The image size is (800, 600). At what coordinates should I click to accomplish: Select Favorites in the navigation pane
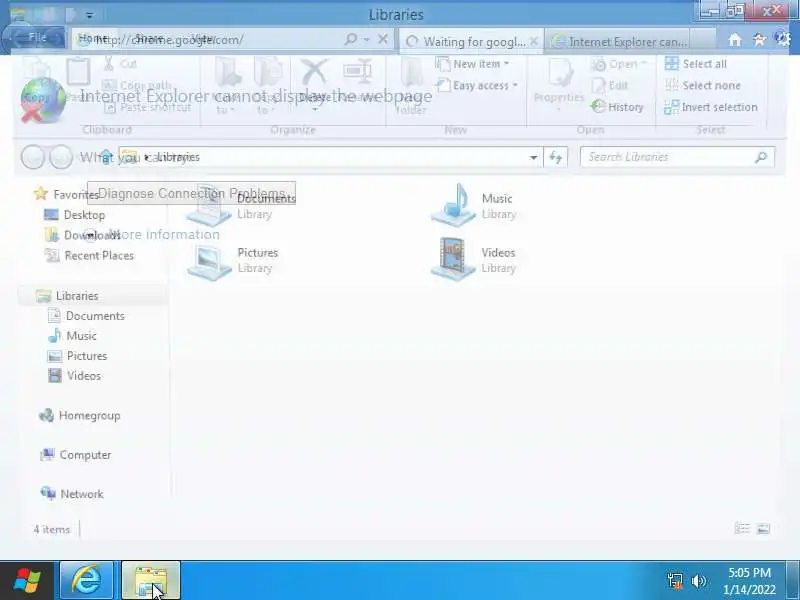point(67,194)
